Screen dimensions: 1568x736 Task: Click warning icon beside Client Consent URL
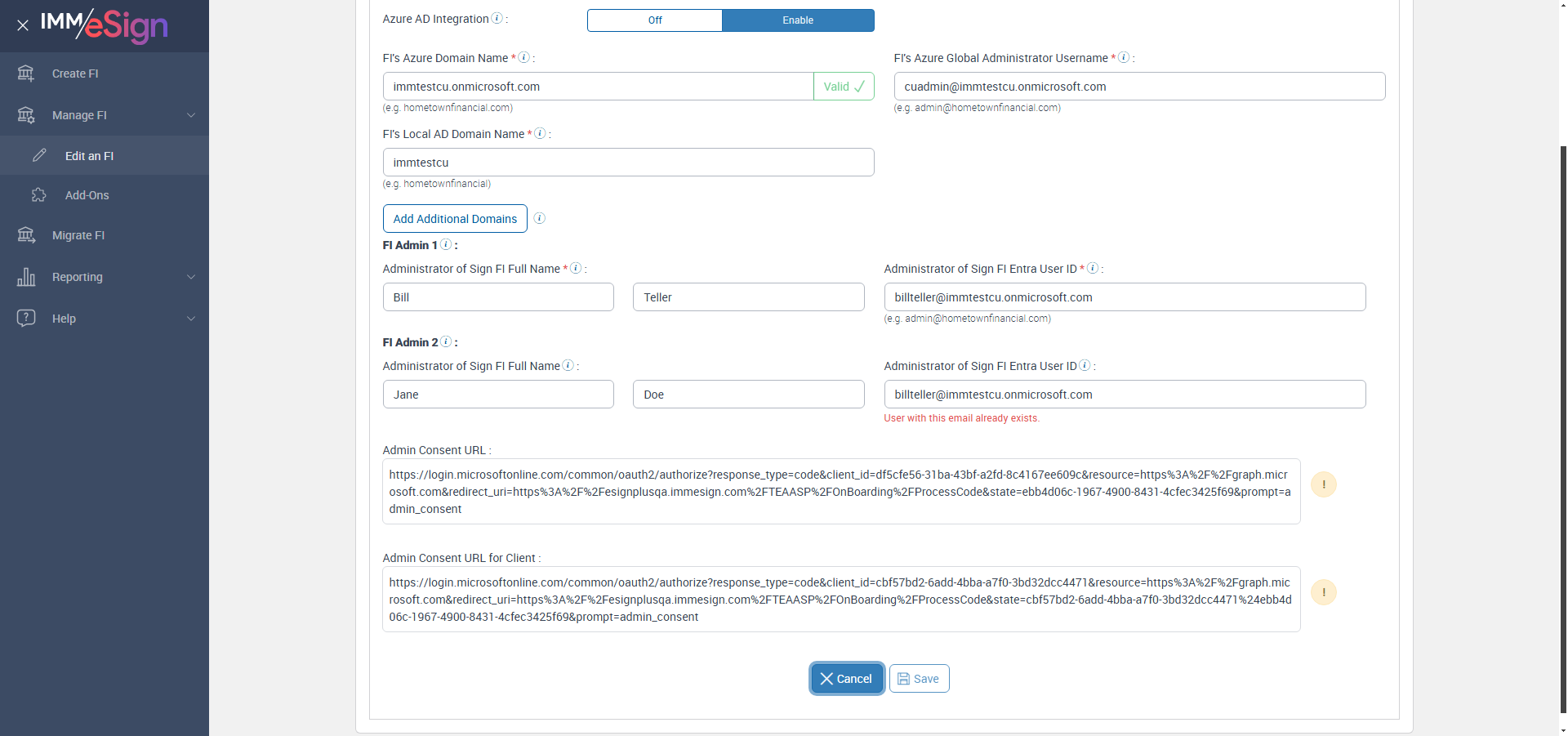(1323, 592)
